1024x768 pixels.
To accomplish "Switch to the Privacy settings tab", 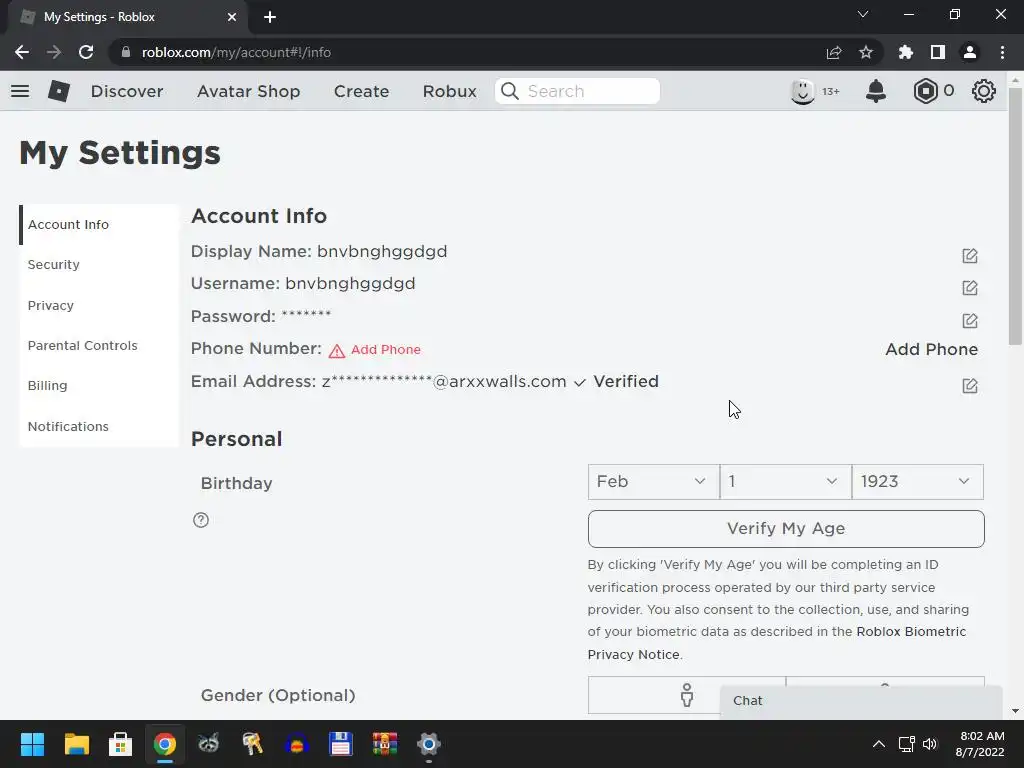I will pyautogui.click(x=99, y=305).
